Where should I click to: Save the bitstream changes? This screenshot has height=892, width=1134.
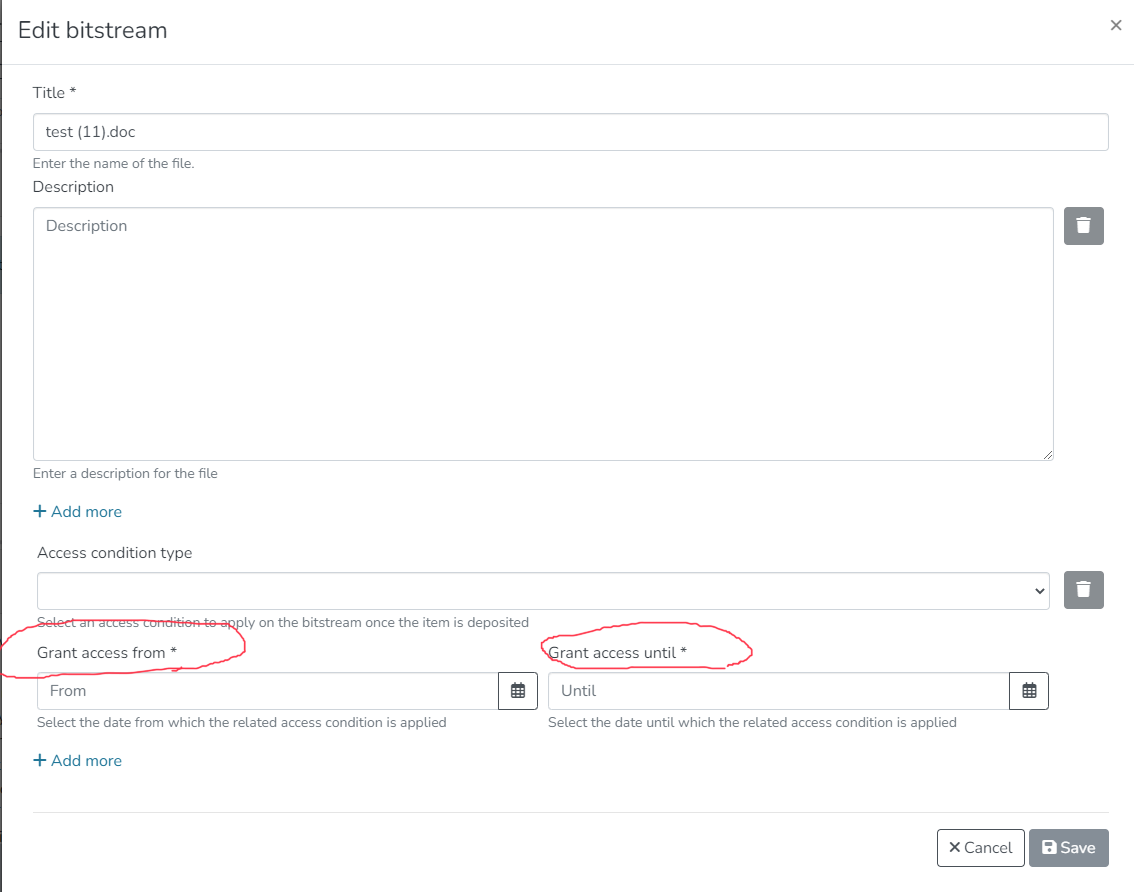click(1068, 847)
